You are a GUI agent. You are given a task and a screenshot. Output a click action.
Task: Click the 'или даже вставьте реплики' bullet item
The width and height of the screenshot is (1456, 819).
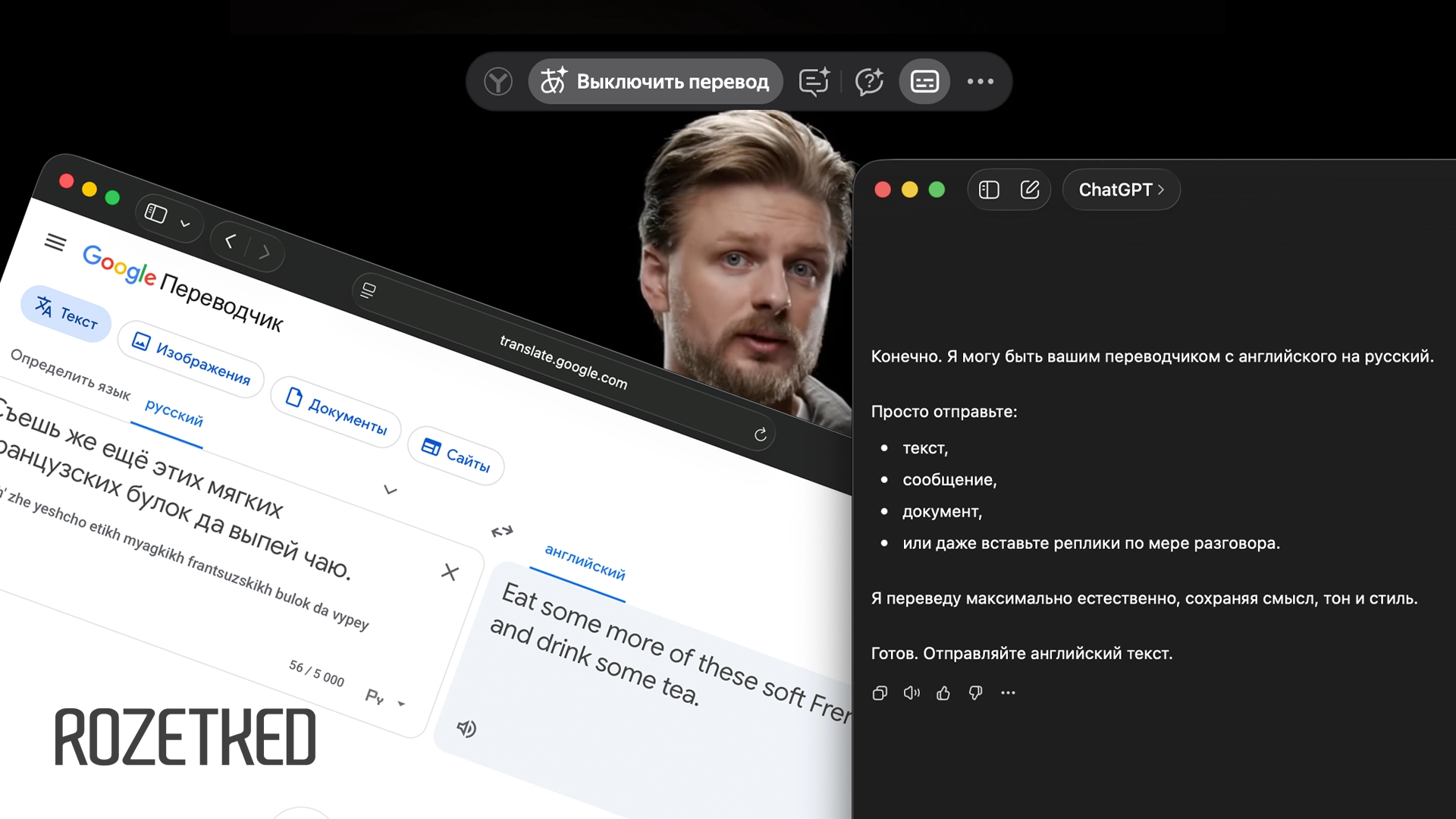(1090, 544)
